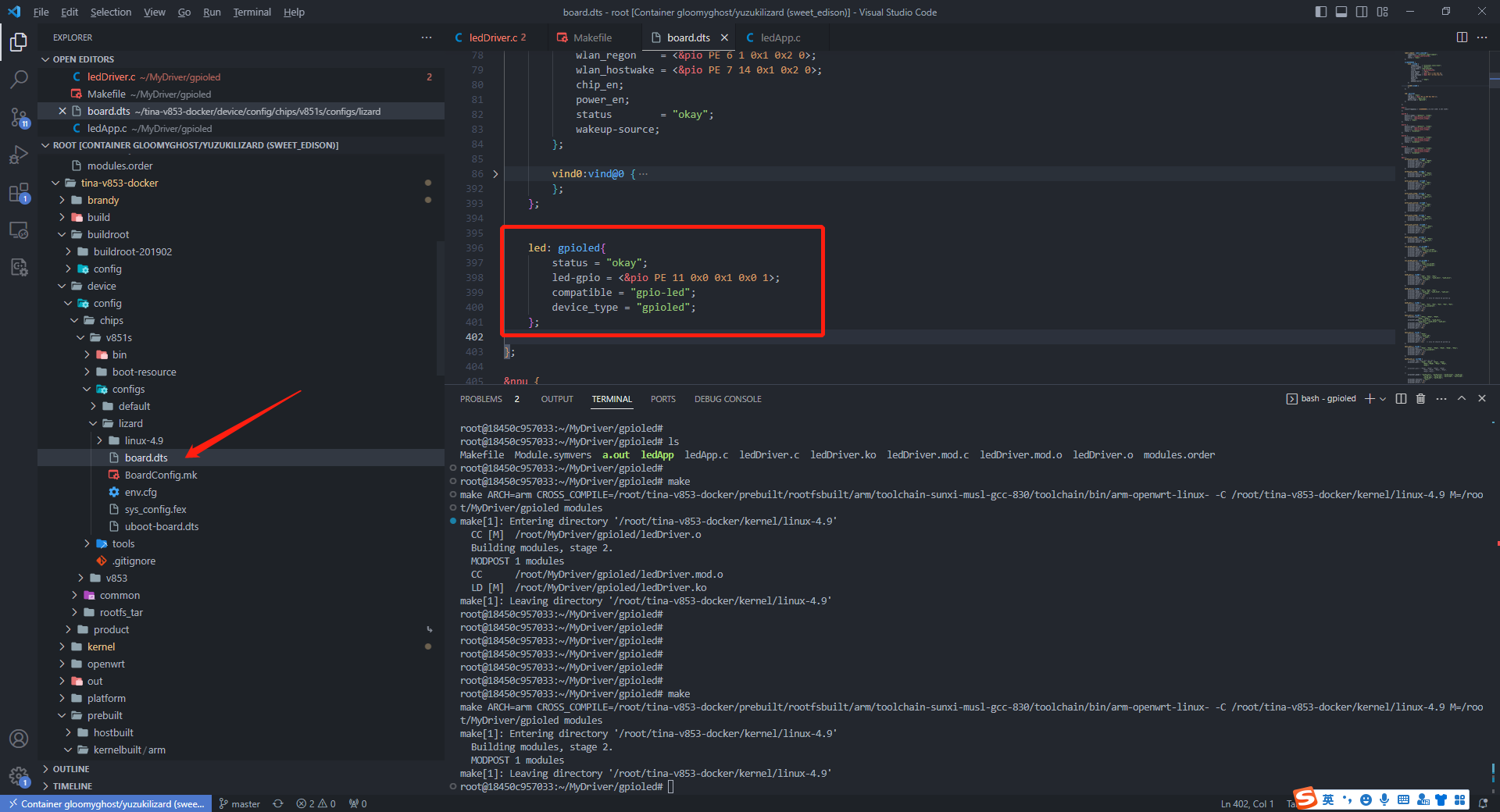Viewport: 1500px width, 812px height.
Task: Open terminal panel More Actions ellipsis
Action: click(x=1441, y=398)
